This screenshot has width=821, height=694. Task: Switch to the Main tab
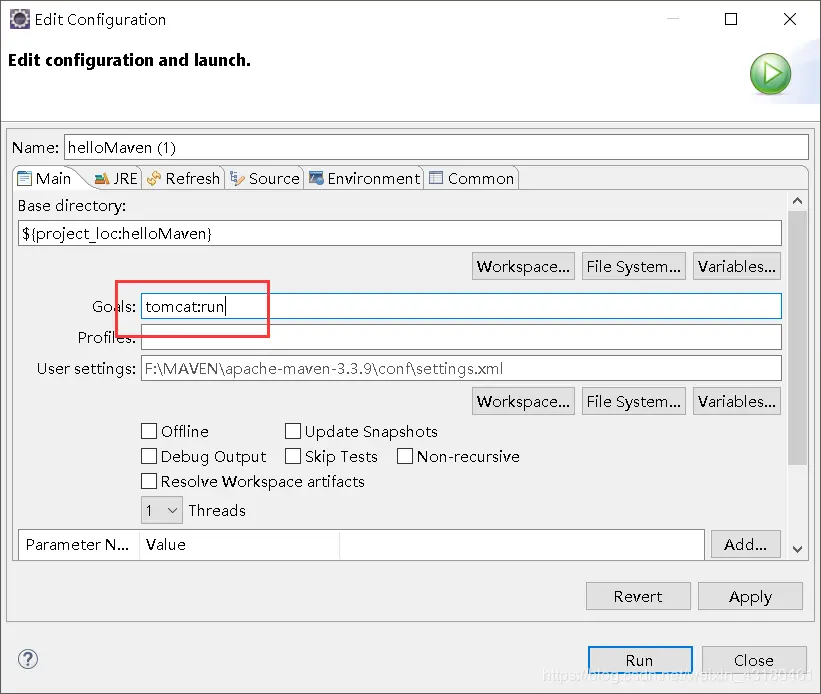(x=45, y=179)
